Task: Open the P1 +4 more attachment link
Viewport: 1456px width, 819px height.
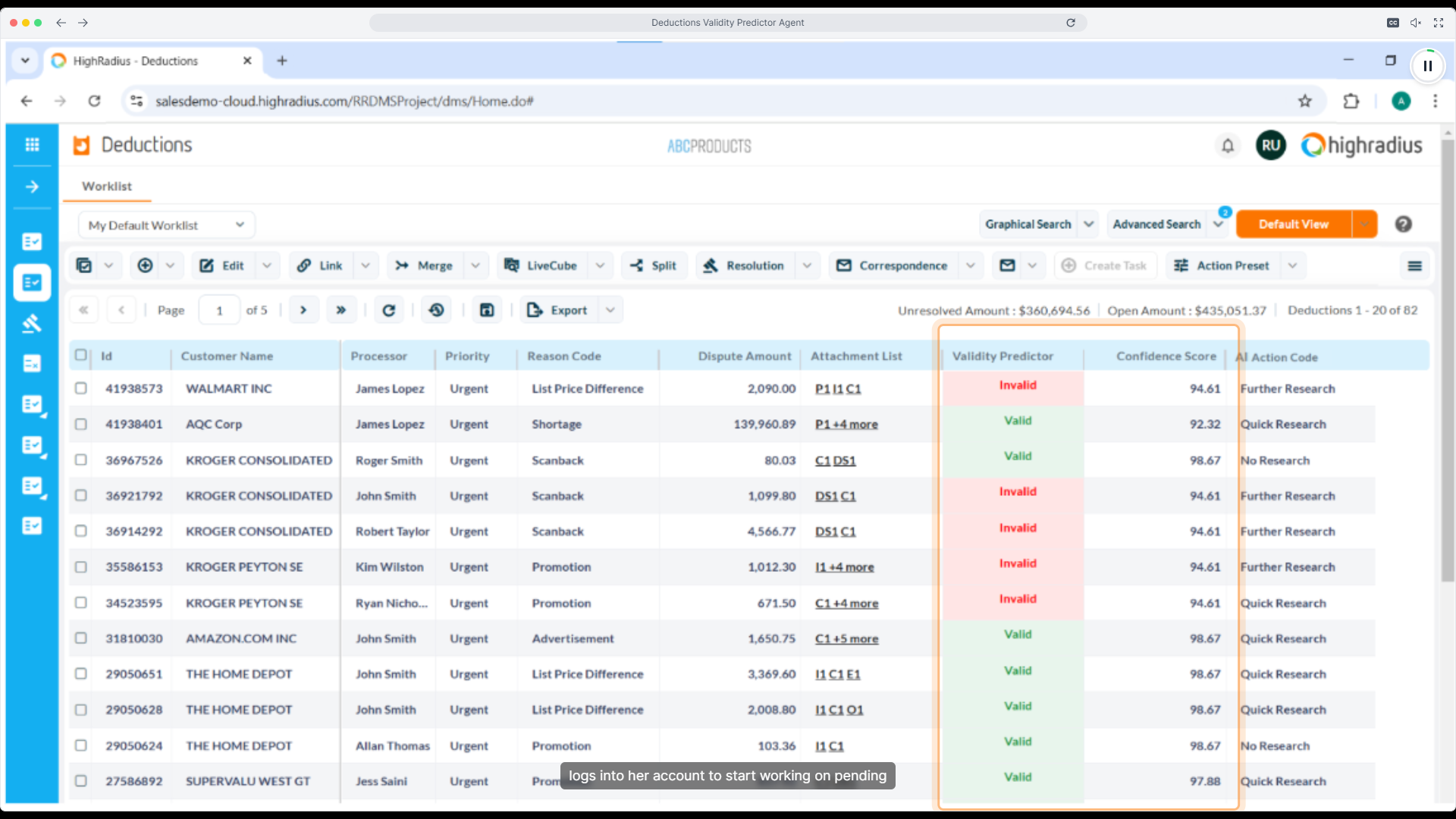Action: click(846, 425)
